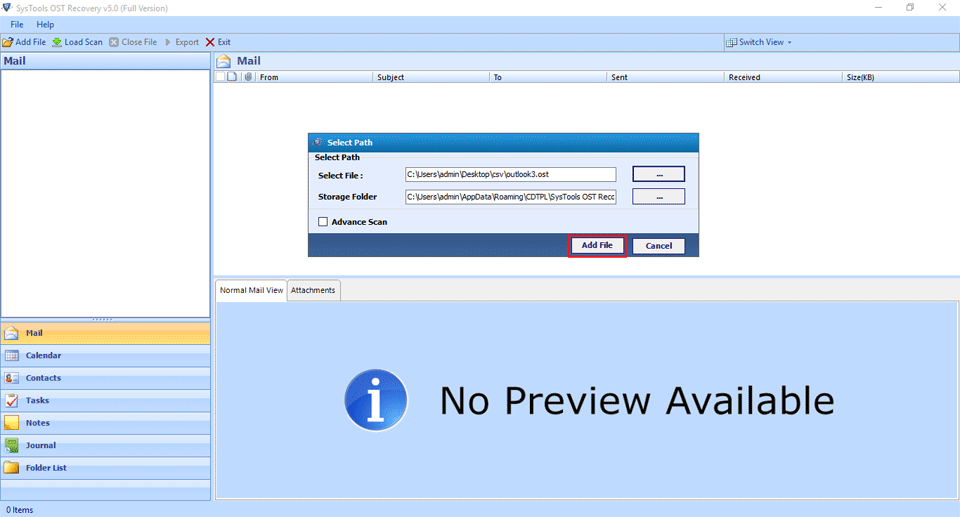This screenshot has width=960, height=517.
Task: Open the Calendar section in sidebar
Action: (x=43, y=355)
